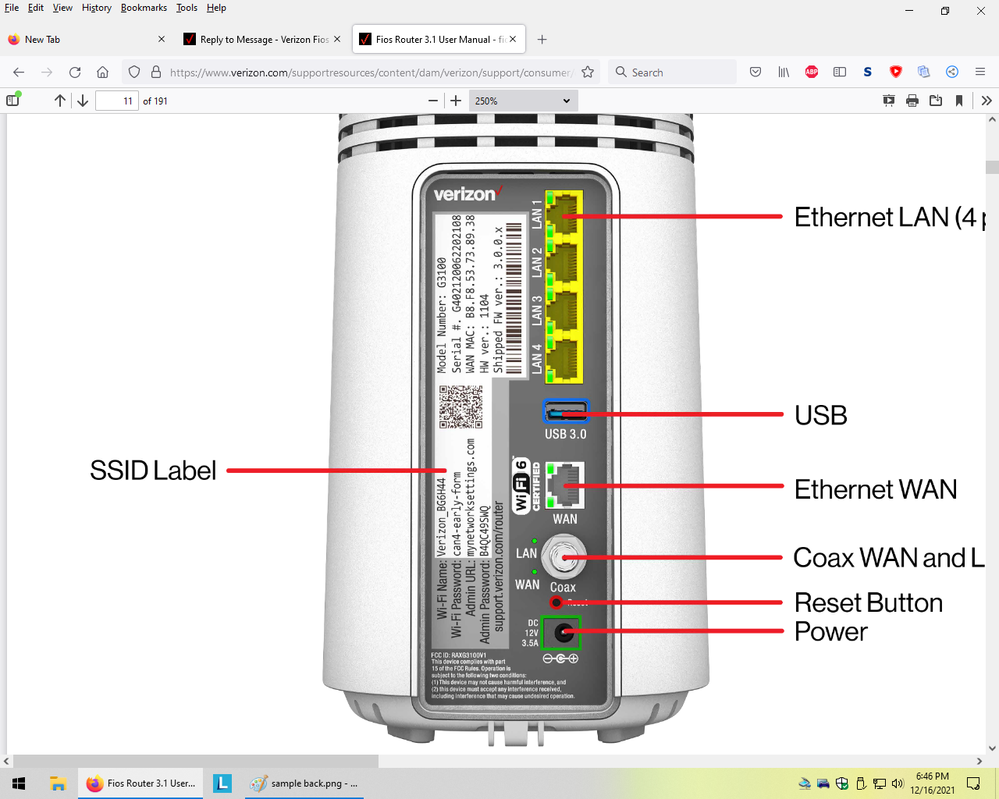Open the scanner tray icon
999x799 pixels.
(804, 783)
